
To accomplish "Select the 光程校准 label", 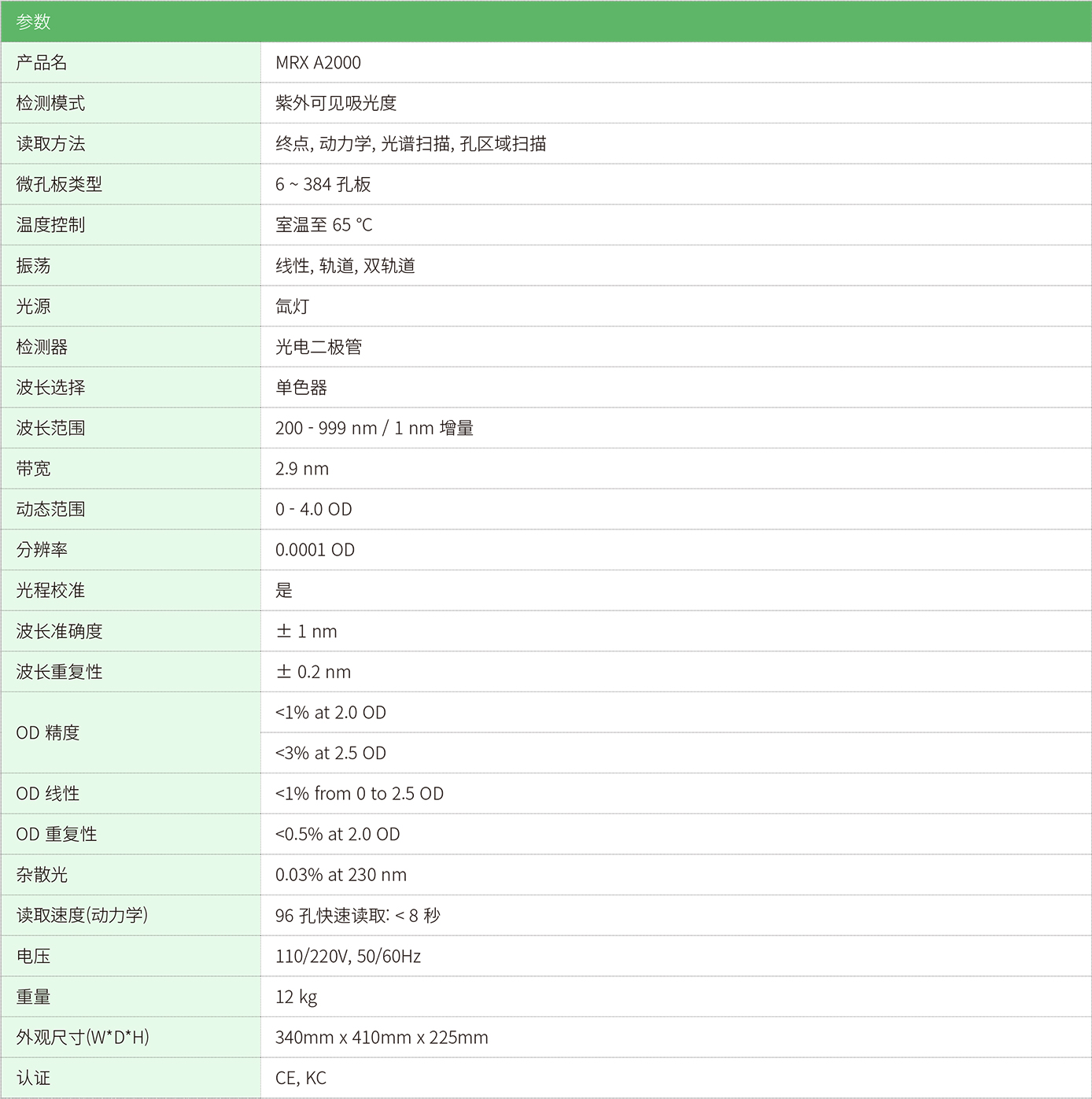I will coord(50,590).
